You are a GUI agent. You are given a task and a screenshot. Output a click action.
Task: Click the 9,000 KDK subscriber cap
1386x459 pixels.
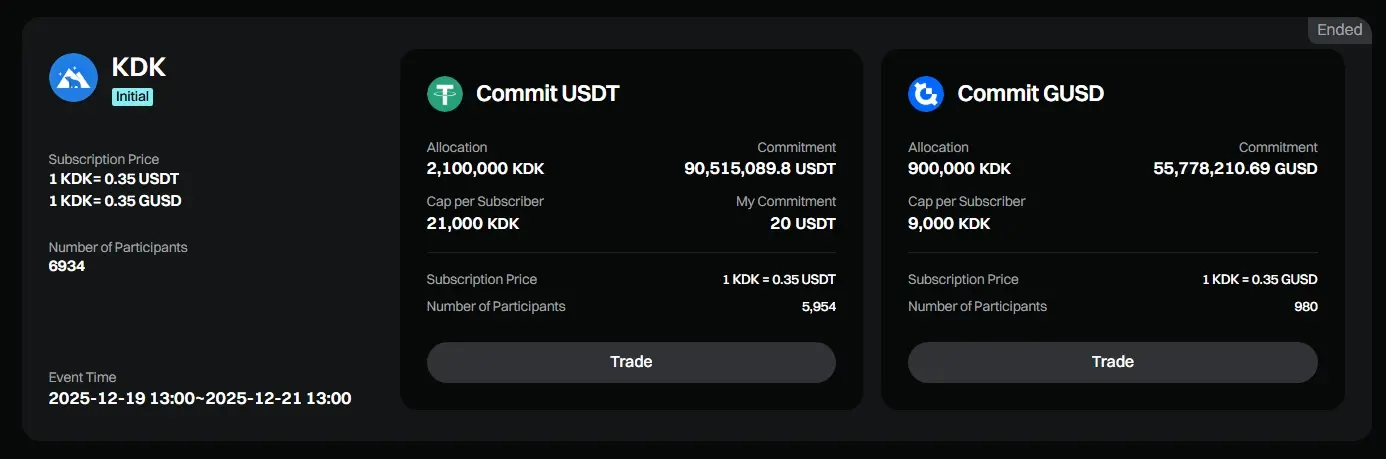pyautogui.click(x=949, y=223)
